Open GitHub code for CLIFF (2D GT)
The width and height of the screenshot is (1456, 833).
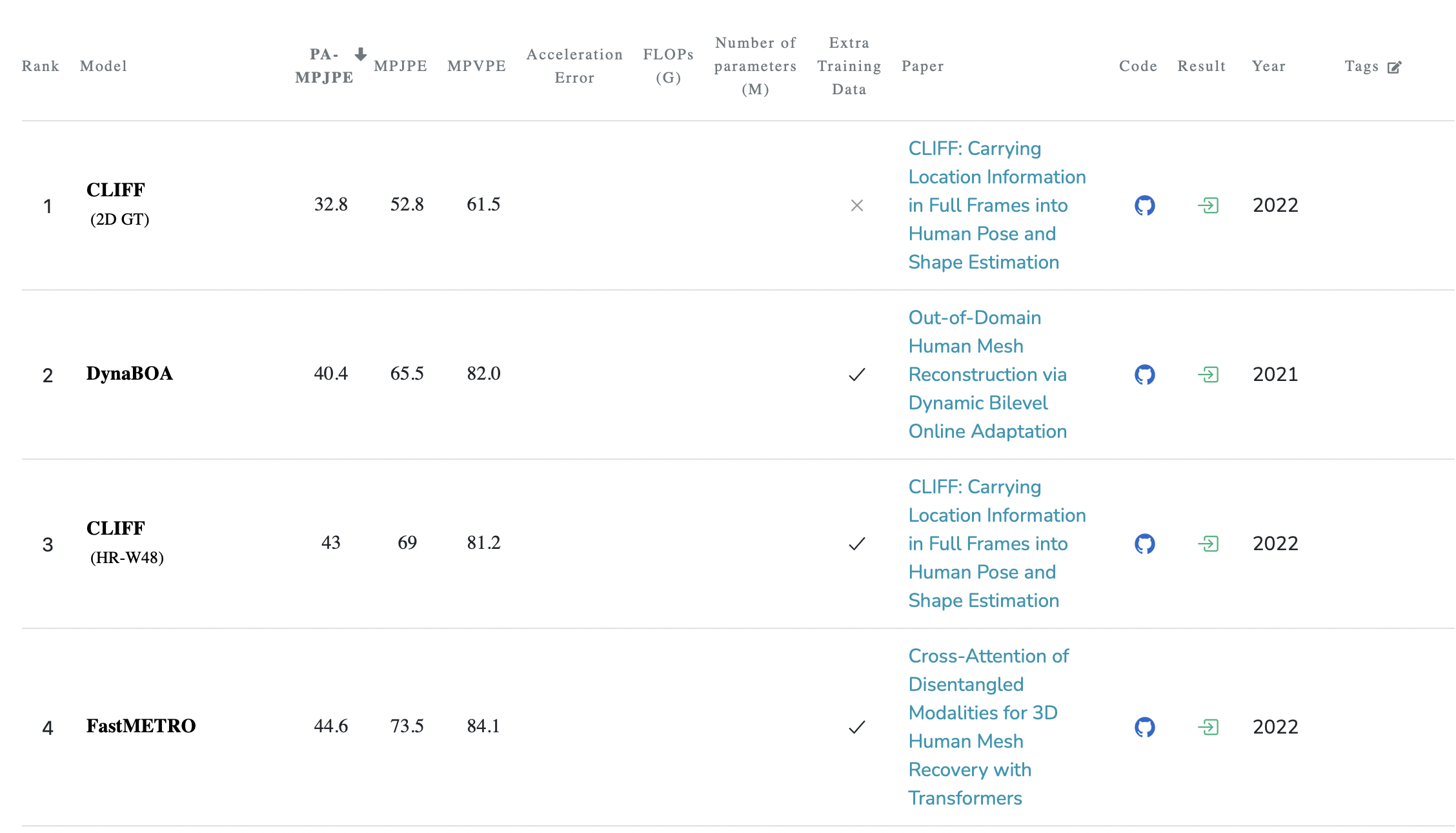[1144, 205]
